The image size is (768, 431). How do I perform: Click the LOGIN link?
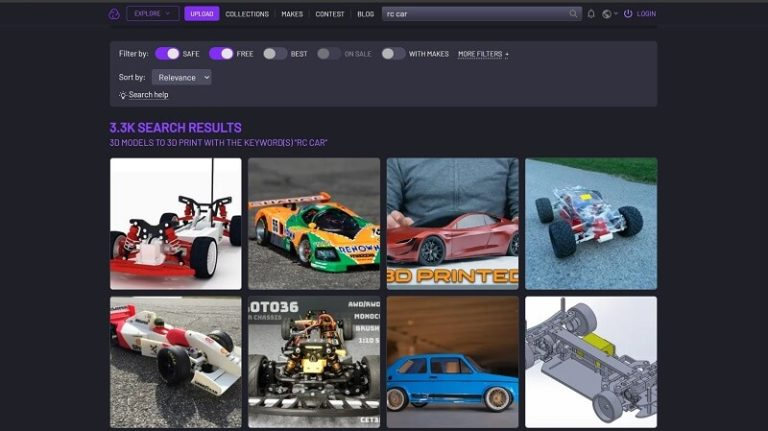coord(646,14)
